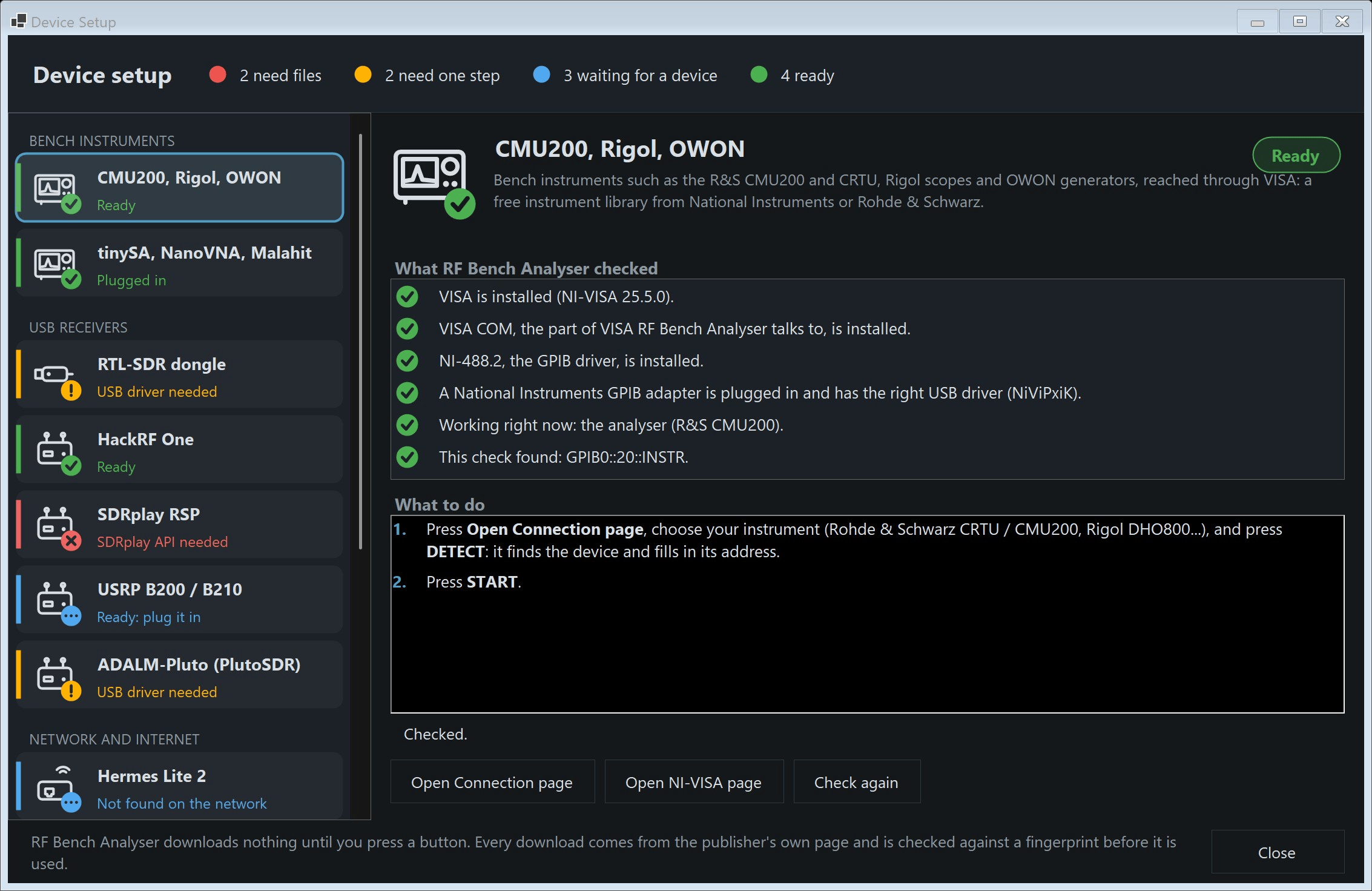Click the red '2 need files' status dot

[x=218, y=75]
